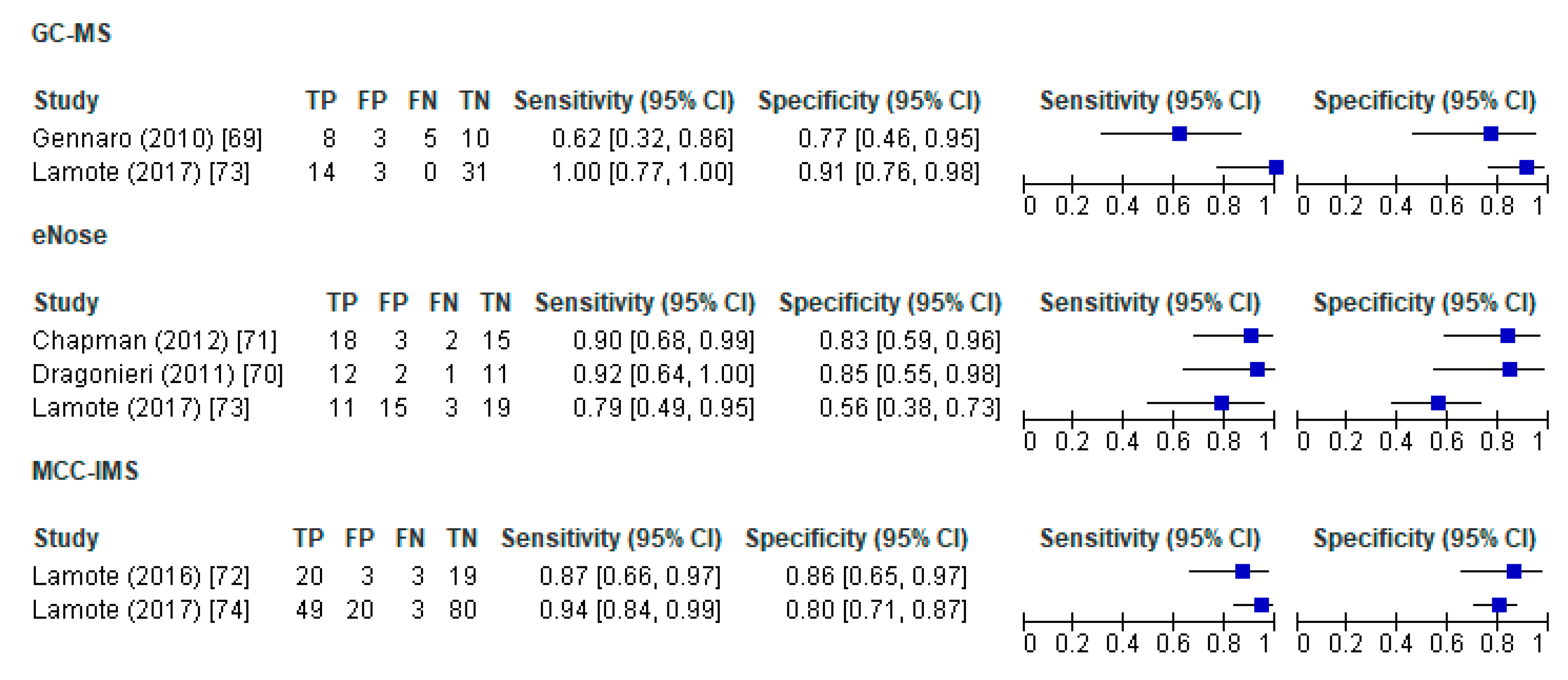
Task: Open the Chapman (2012) [71] study entry
Action: click(154, 340)
